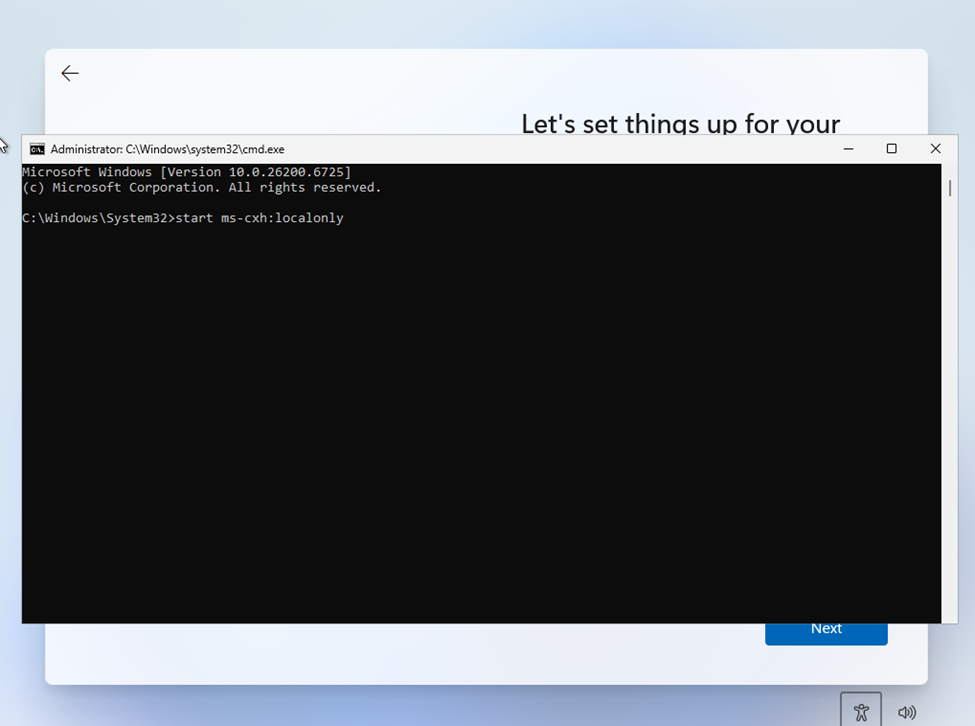The height and width of the screenshot is (726, 975).
Task: Maximize the Command Prompt window
Action: pyautogui.click(x=891, y=149)
